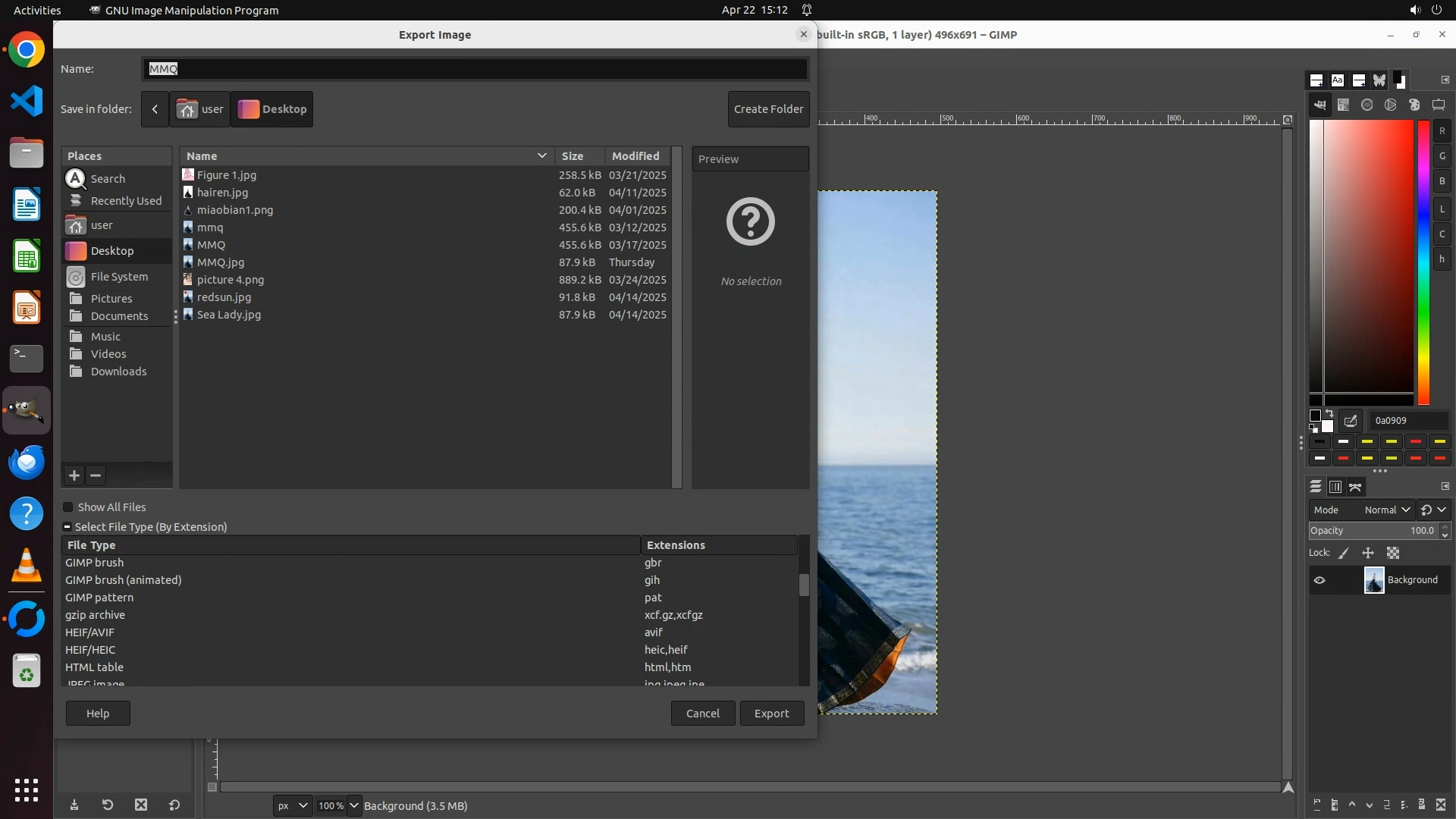Click the Export button
The image size is (1456, 819).
click(x=771, y=714)
